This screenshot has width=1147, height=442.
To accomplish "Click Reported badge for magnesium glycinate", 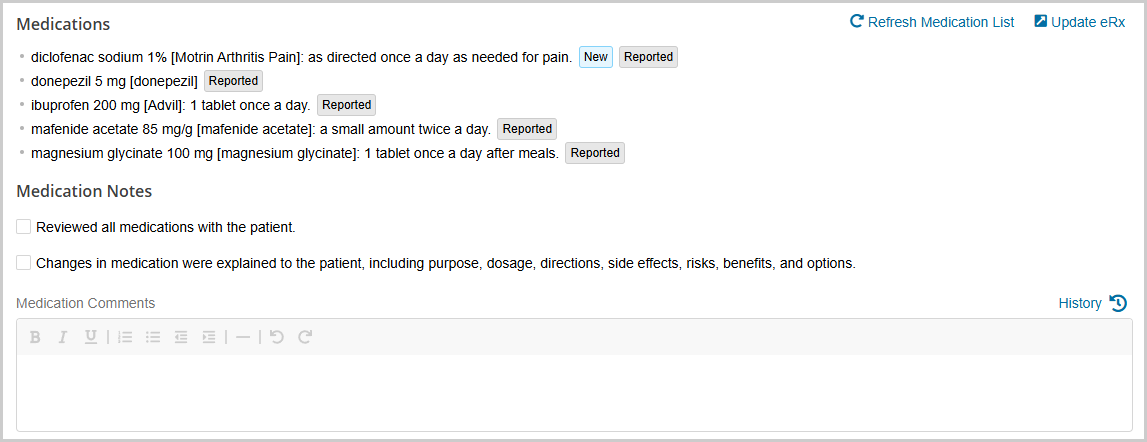I will point(595,153).
